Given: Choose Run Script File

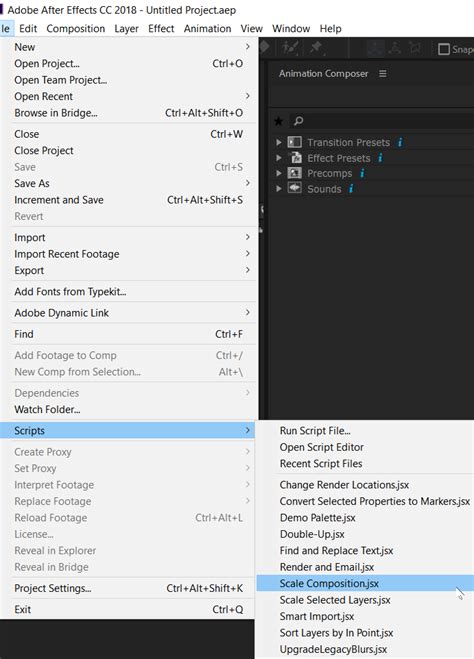Looking at the screenshot, I should click(x=365, y=431).
